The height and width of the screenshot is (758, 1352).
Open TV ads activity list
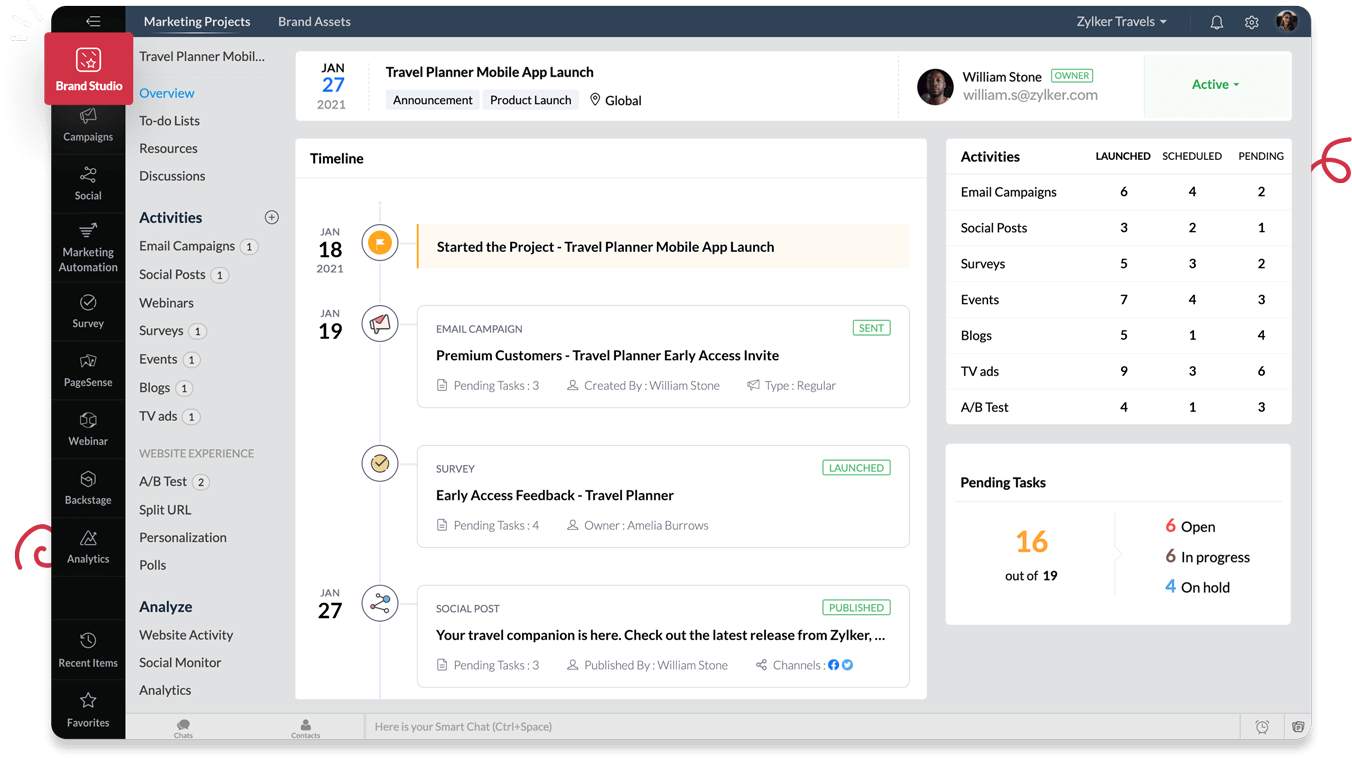click(158, 416)
